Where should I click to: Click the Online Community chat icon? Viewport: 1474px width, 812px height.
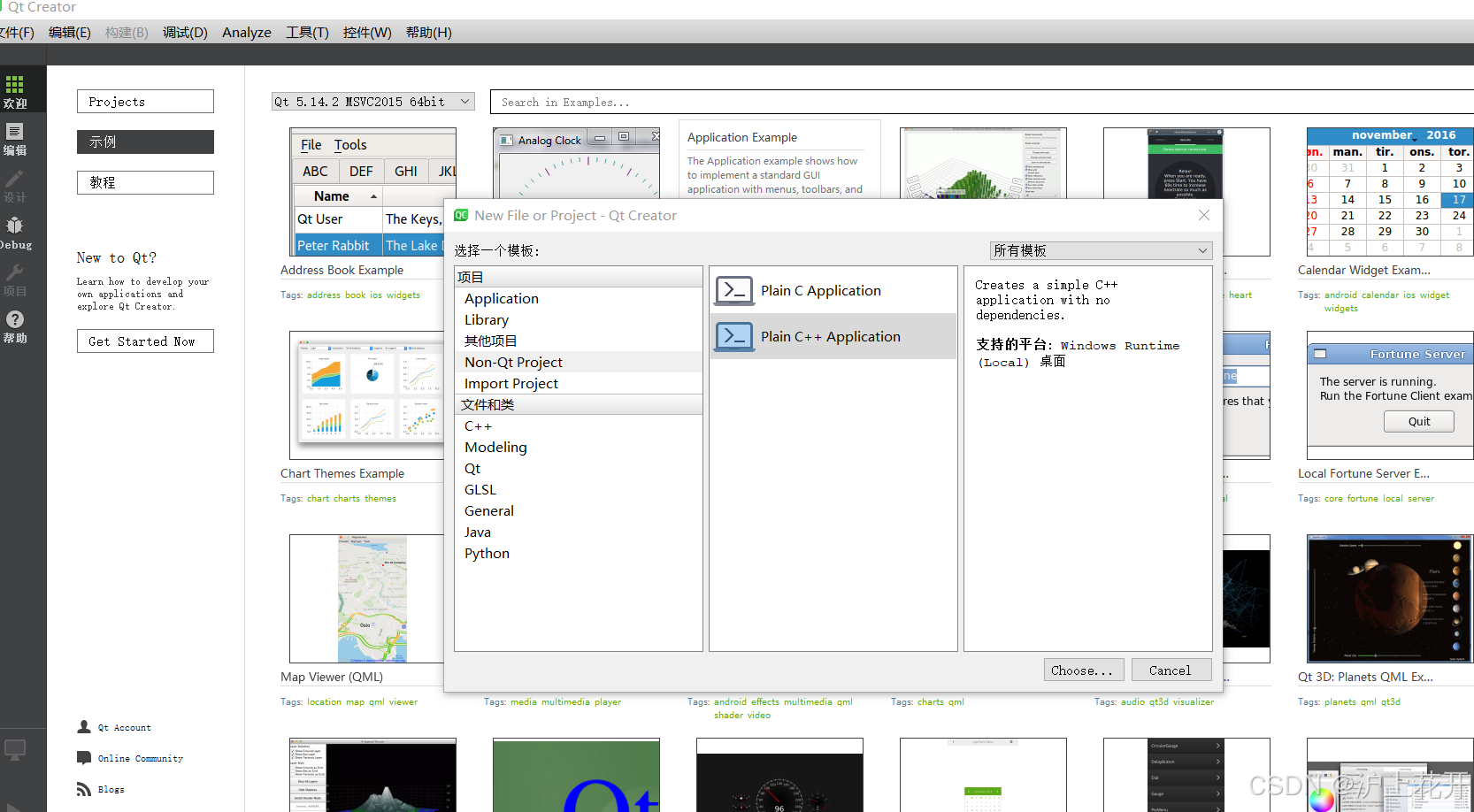pyautogui.click(x=84, y=758)
